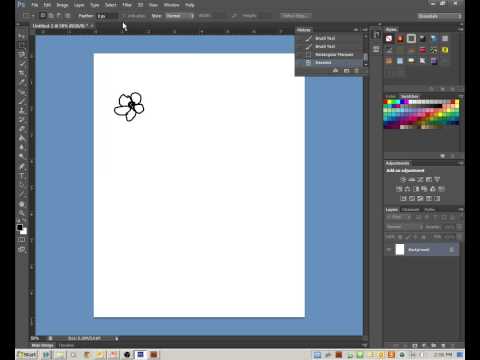The height and width of the screenshot is (360, 480).
Task: Select the Lasso tool
Action: (22, 54)
